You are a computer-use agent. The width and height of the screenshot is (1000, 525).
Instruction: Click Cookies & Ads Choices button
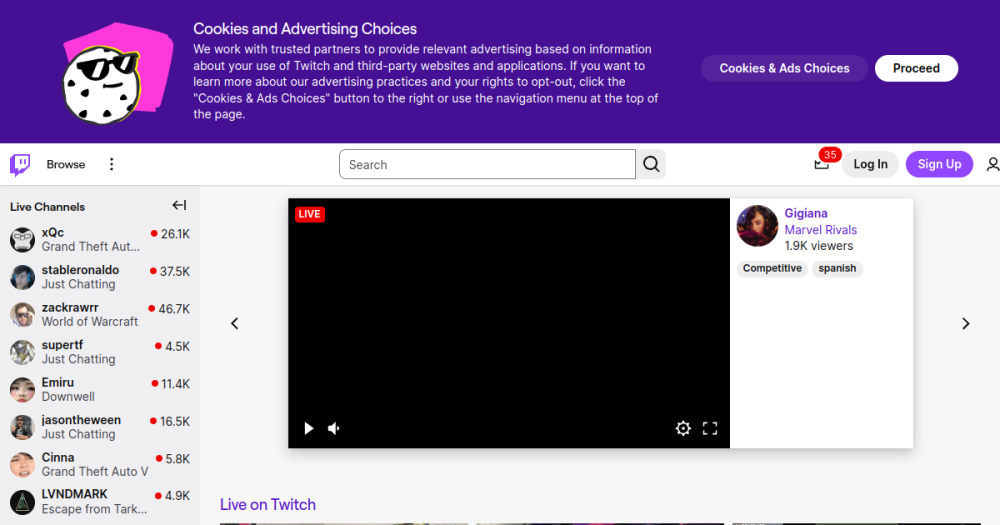coord(784,68)
